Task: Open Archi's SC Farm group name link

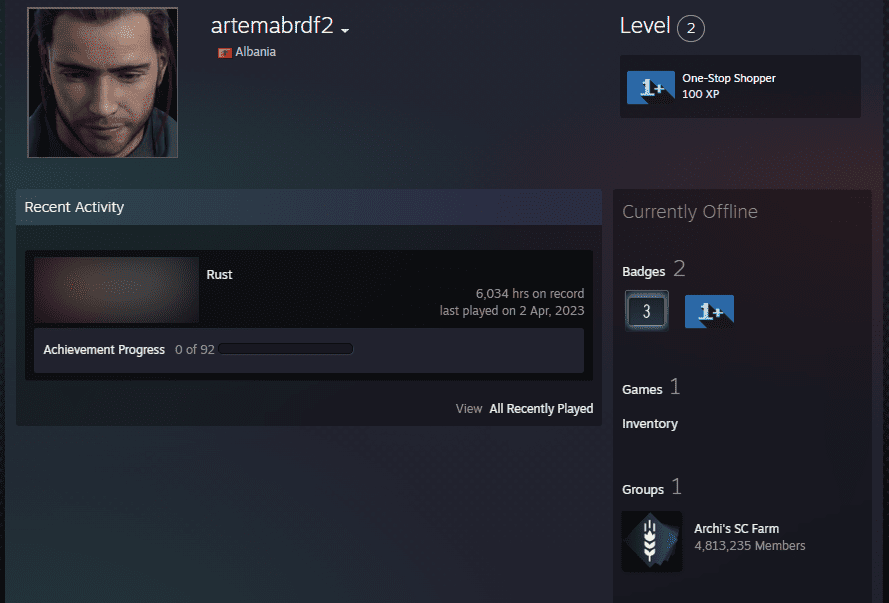Action: (x=736, y=529)
